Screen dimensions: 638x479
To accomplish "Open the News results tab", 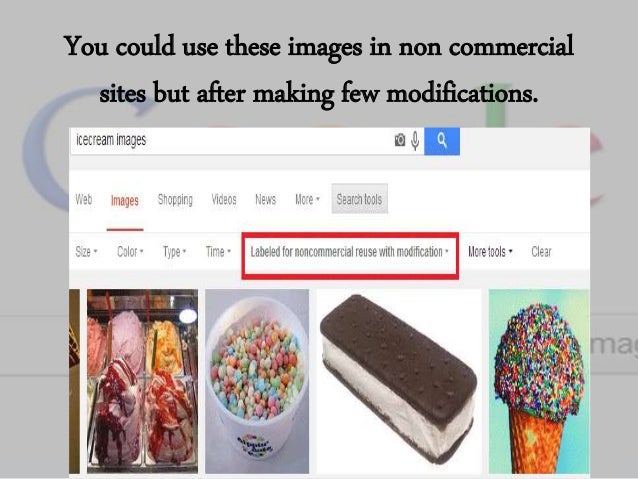I will (266, 199).
